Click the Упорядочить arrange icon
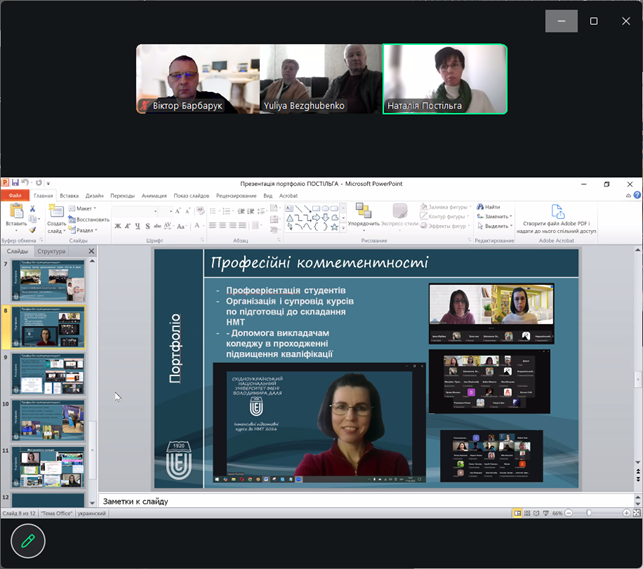 click(363, 210)
